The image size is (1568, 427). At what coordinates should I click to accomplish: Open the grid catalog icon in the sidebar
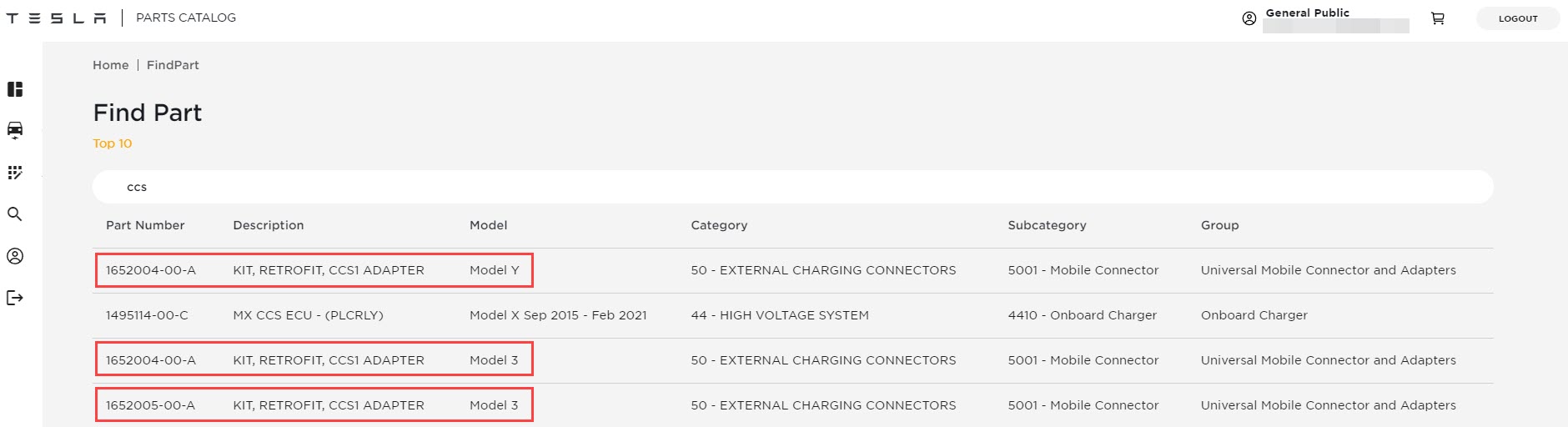coord(15,173)
